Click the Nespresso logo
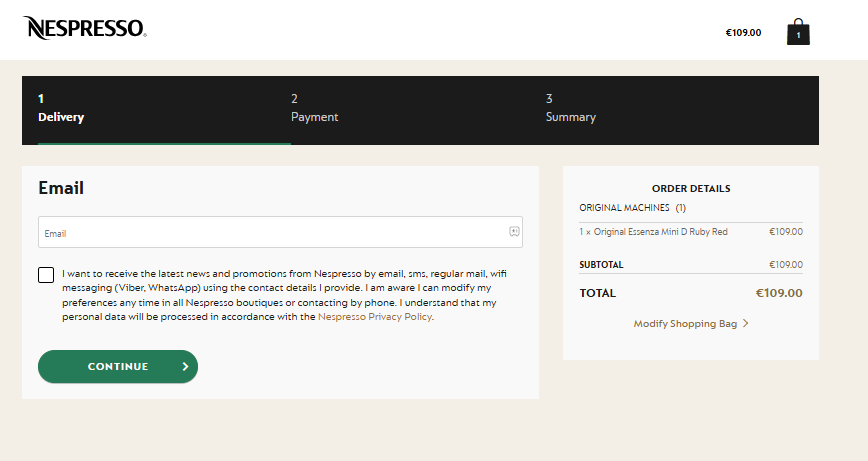The width and height of the screenshot is (868, 461). click(x=85, y=28)
